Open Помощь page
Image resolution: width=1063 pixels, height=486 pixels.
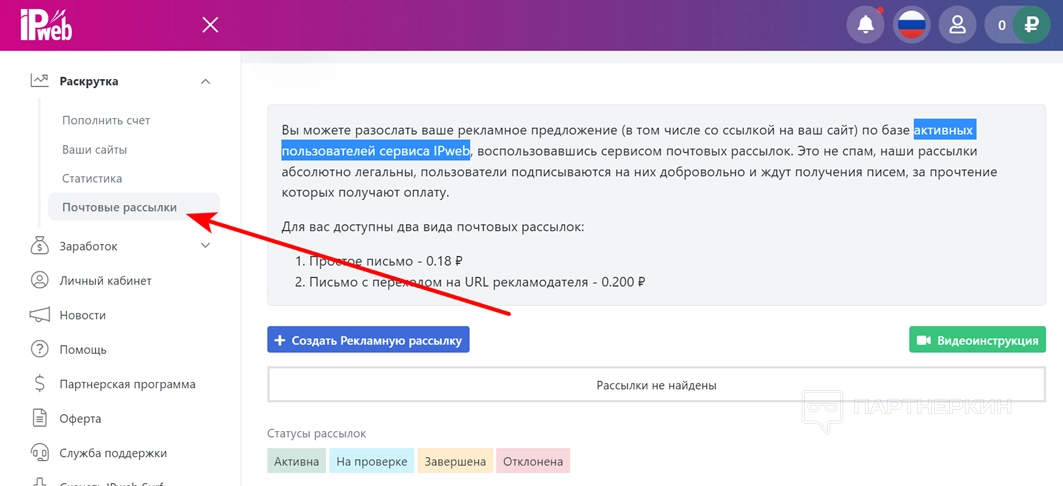point(83,350)
